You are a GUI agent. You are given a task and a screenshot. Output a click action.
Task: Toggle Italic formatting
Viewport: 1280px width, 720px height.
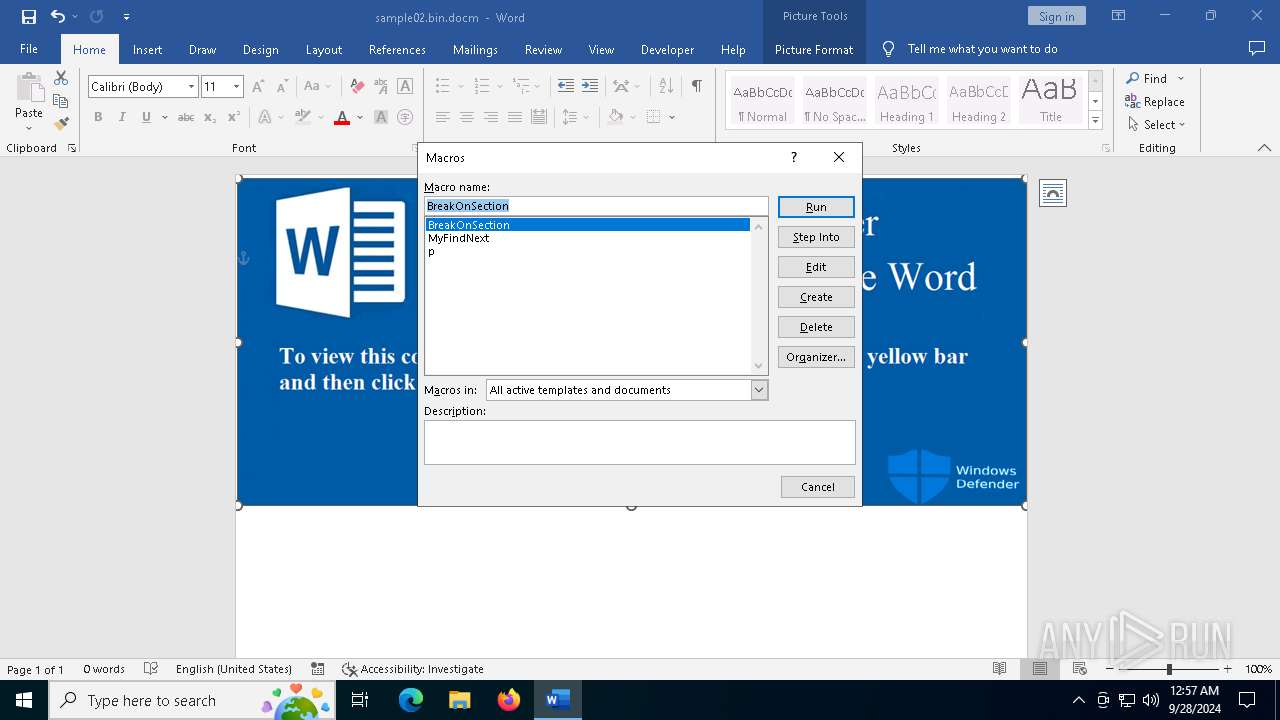click(x=122, y=117)
